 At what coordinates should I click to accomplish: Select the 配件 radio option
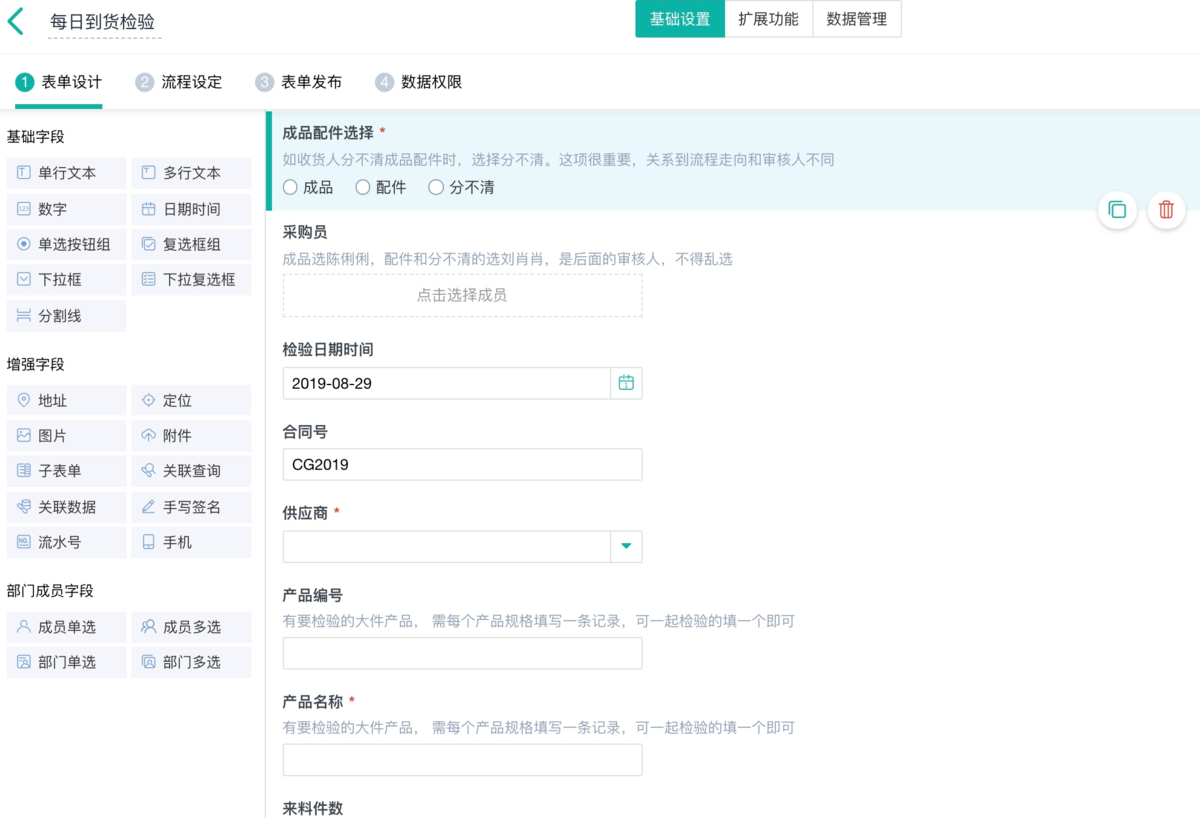(x=363, y=187)
